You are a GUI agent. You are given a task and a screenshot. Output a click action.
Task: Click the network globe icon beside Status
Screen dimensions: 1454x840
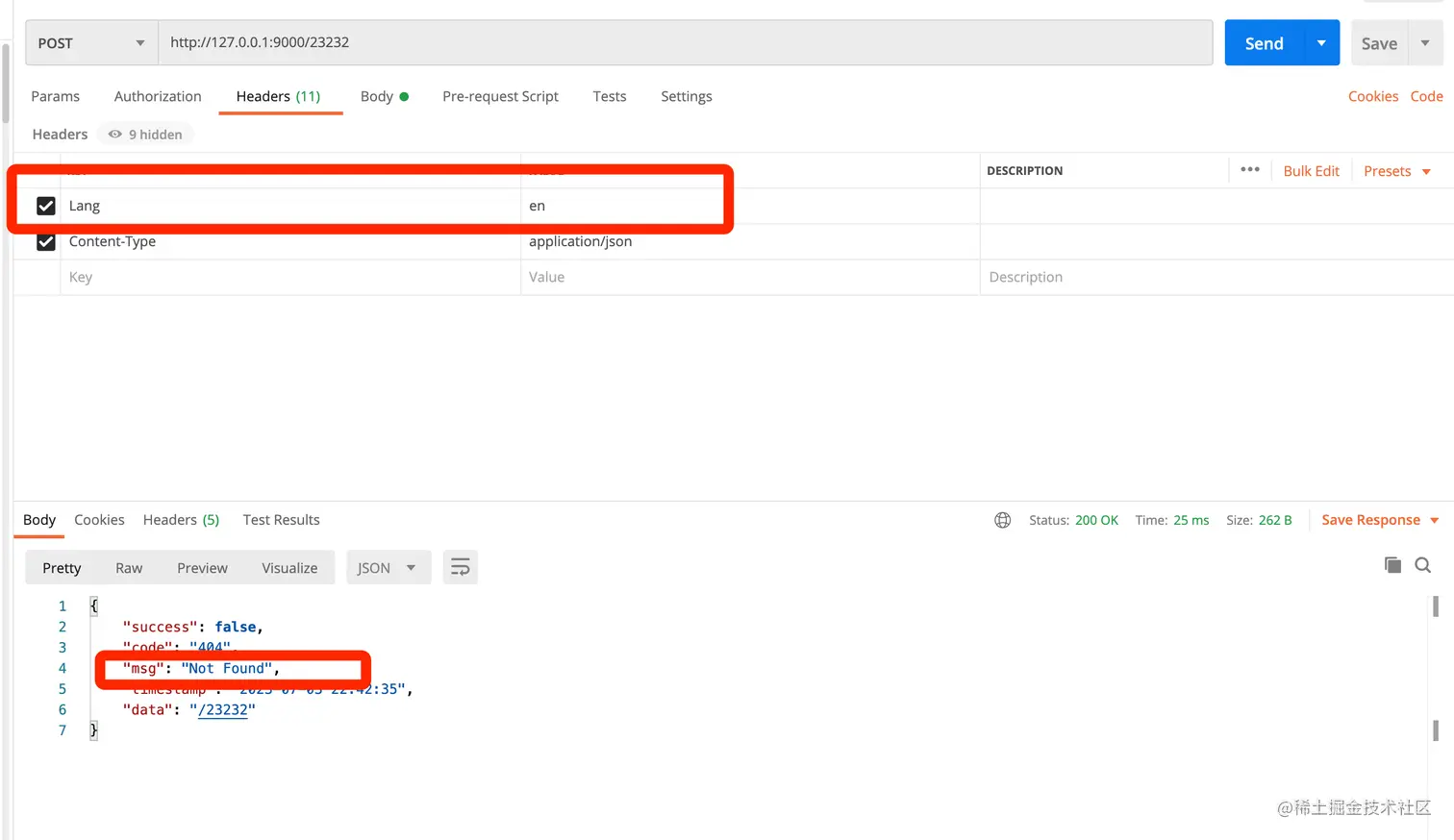1002,520
